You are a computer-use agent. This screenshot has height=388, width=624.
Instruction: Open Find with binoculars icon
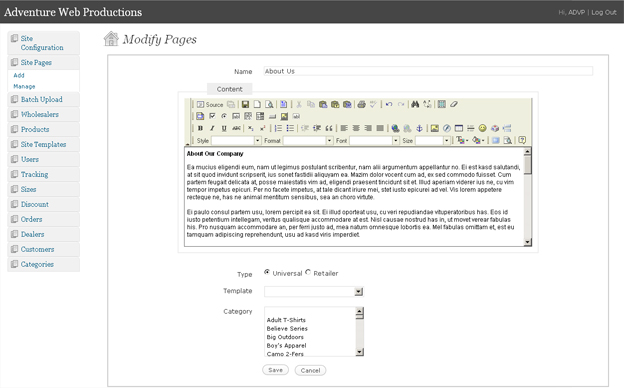tap(415, 104)
